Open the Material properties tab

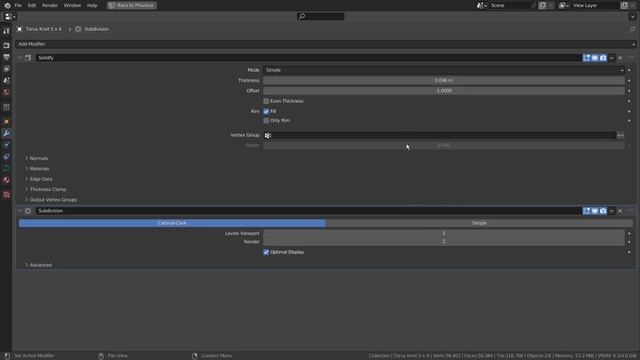tap(6, 180)
